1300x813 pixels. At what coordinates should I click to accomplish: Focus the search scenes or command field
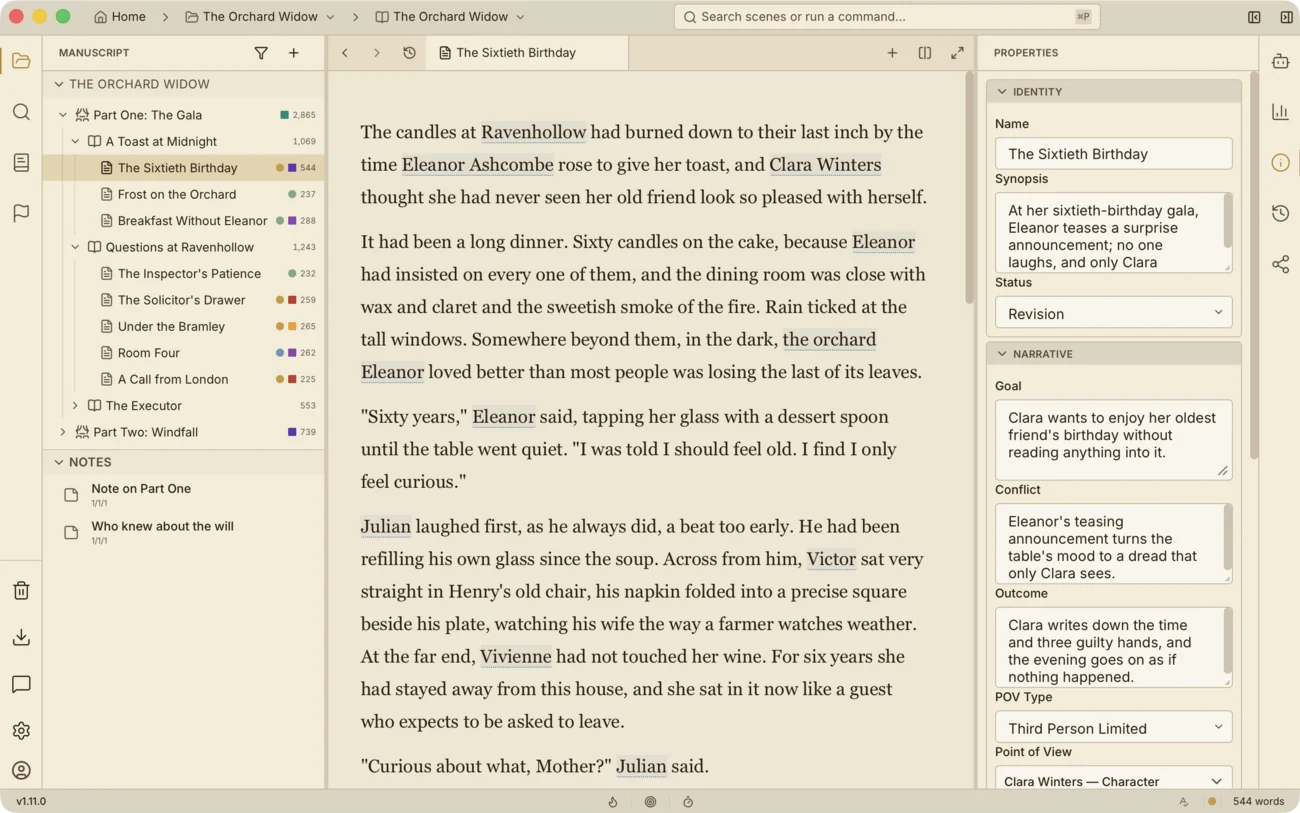(x=886, y=17)
